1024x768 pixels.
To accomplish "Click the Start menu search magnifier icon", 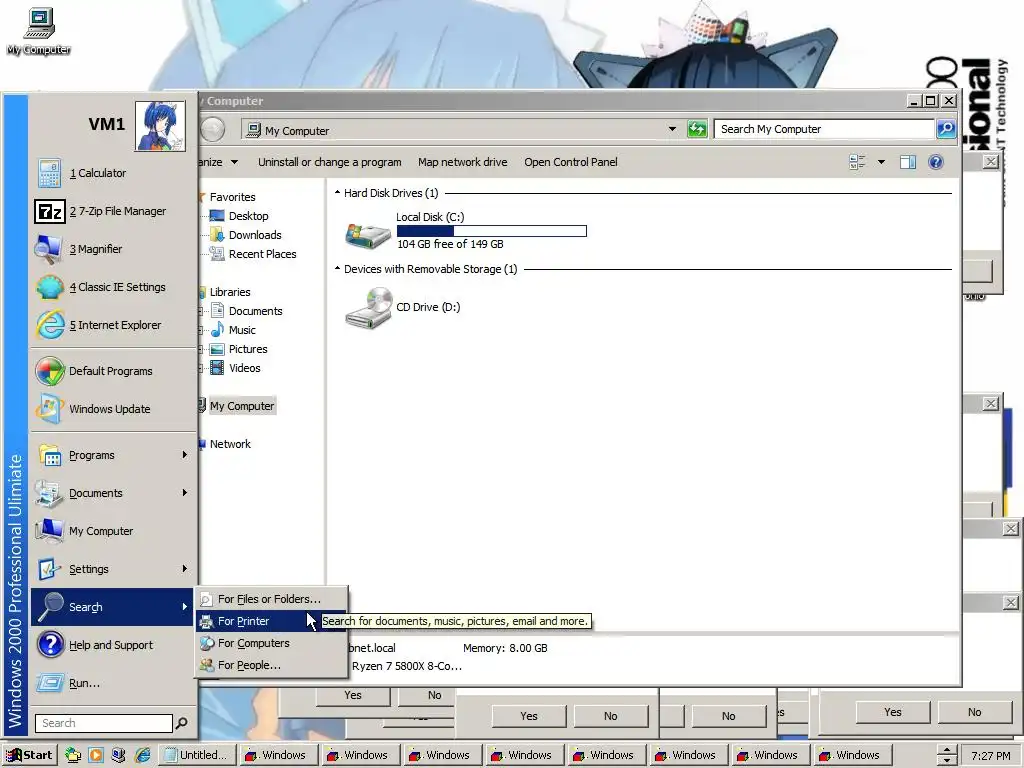I will [x=182, y=723].
